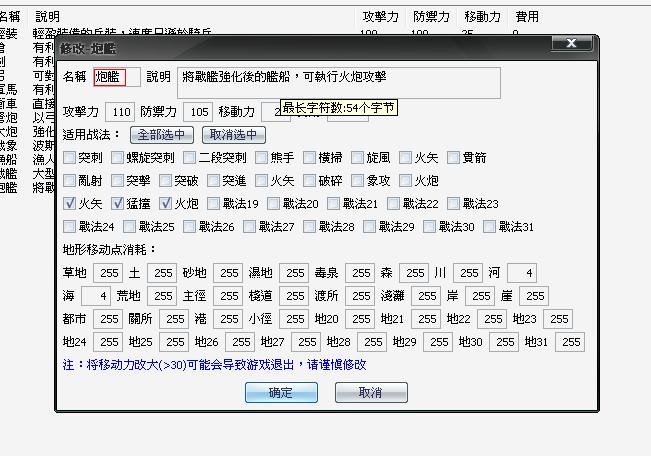
Task: Click the 荒地 movement cost field
Action: point(162,296)
